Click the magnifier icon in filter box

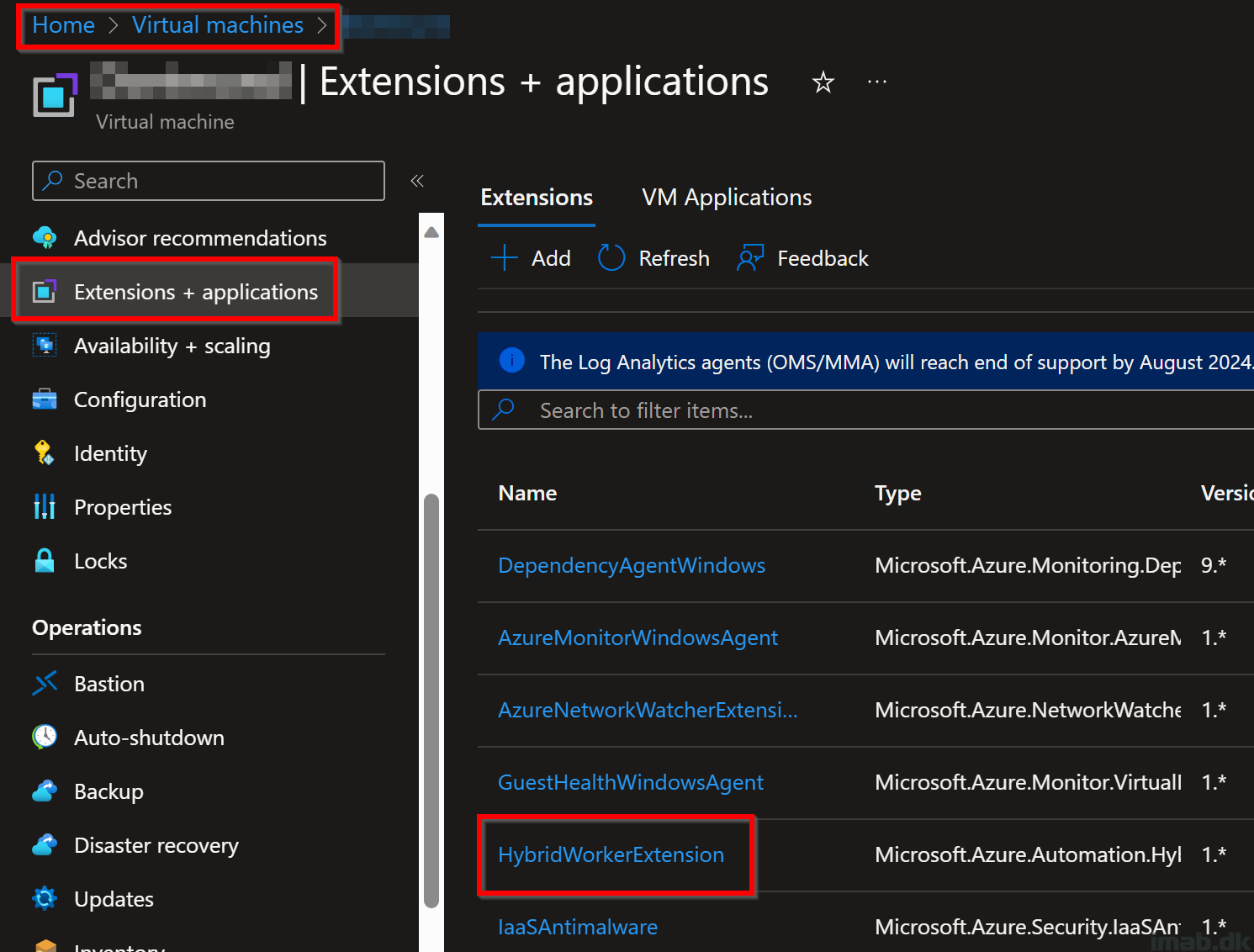point(503,410)
